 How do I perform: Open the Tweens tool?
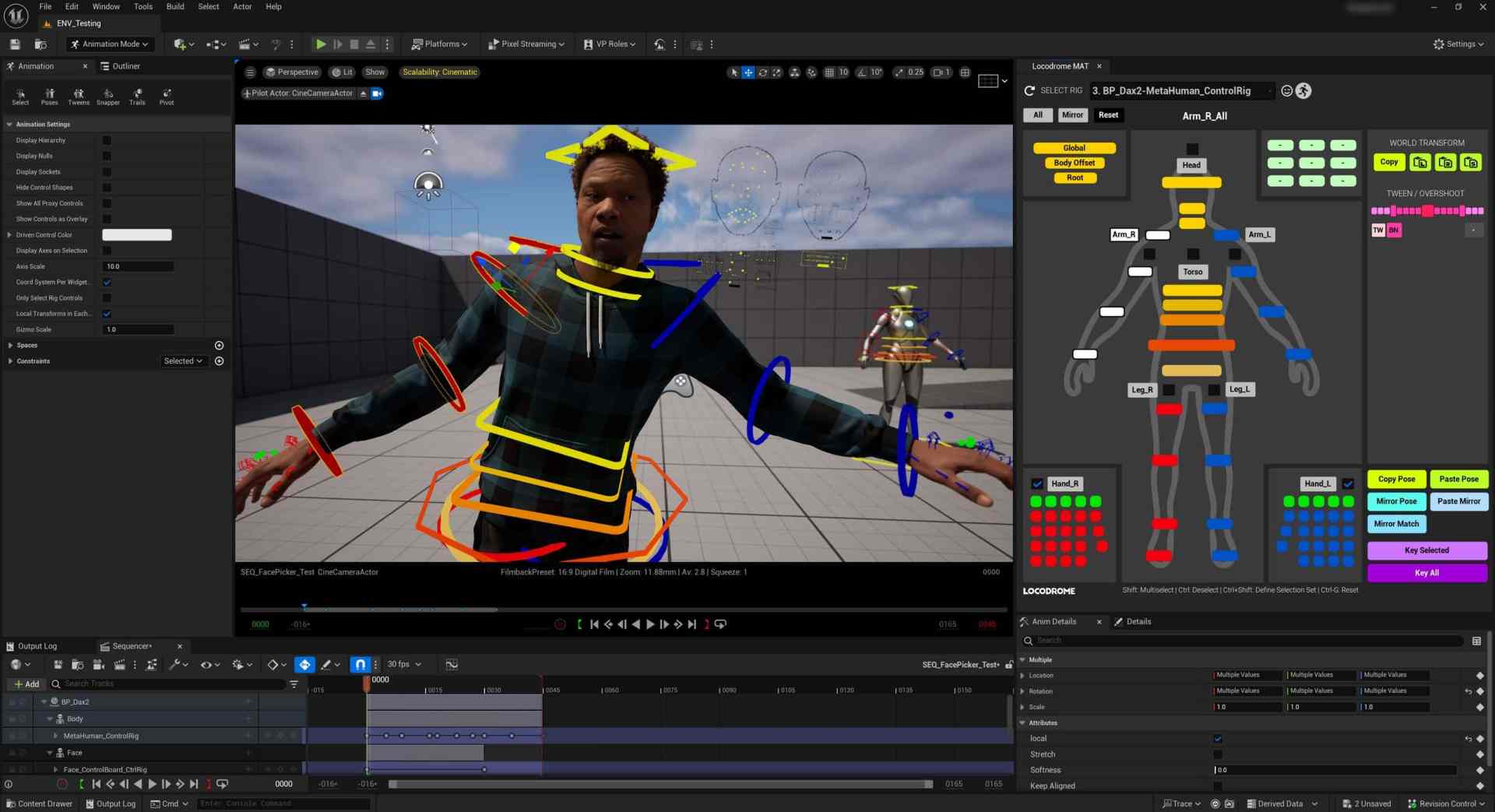click(79, 97)
